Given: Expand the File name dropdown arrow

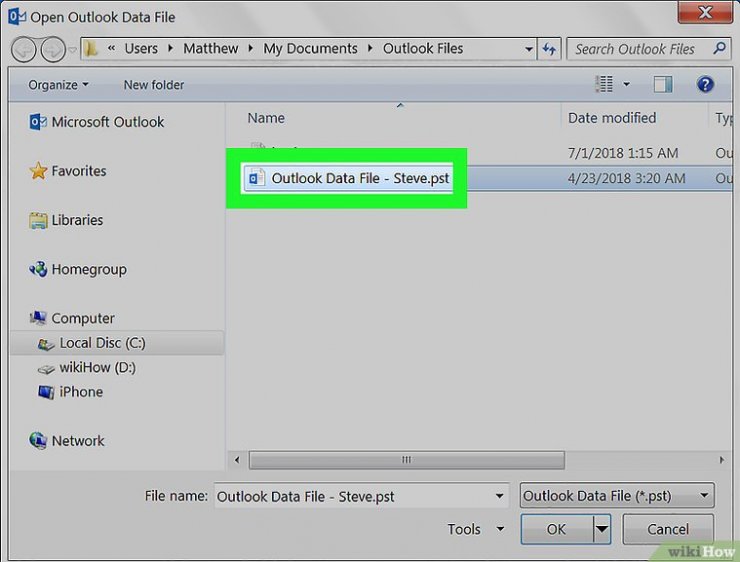Looking at the screenshot, I should click(x=499, y=496).
